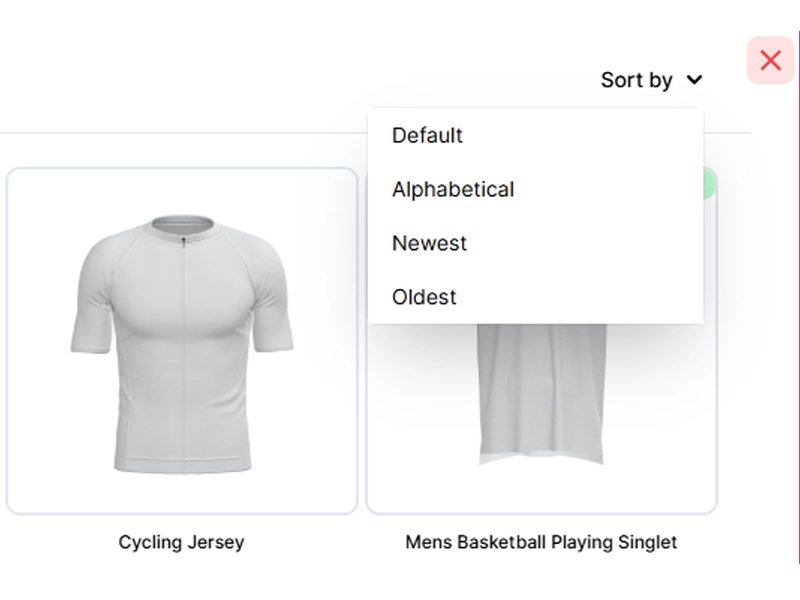Select the Cycling Jersey thumbnail image
The width and height of the screenshot is (800, 600).
(x=180, y=340)
